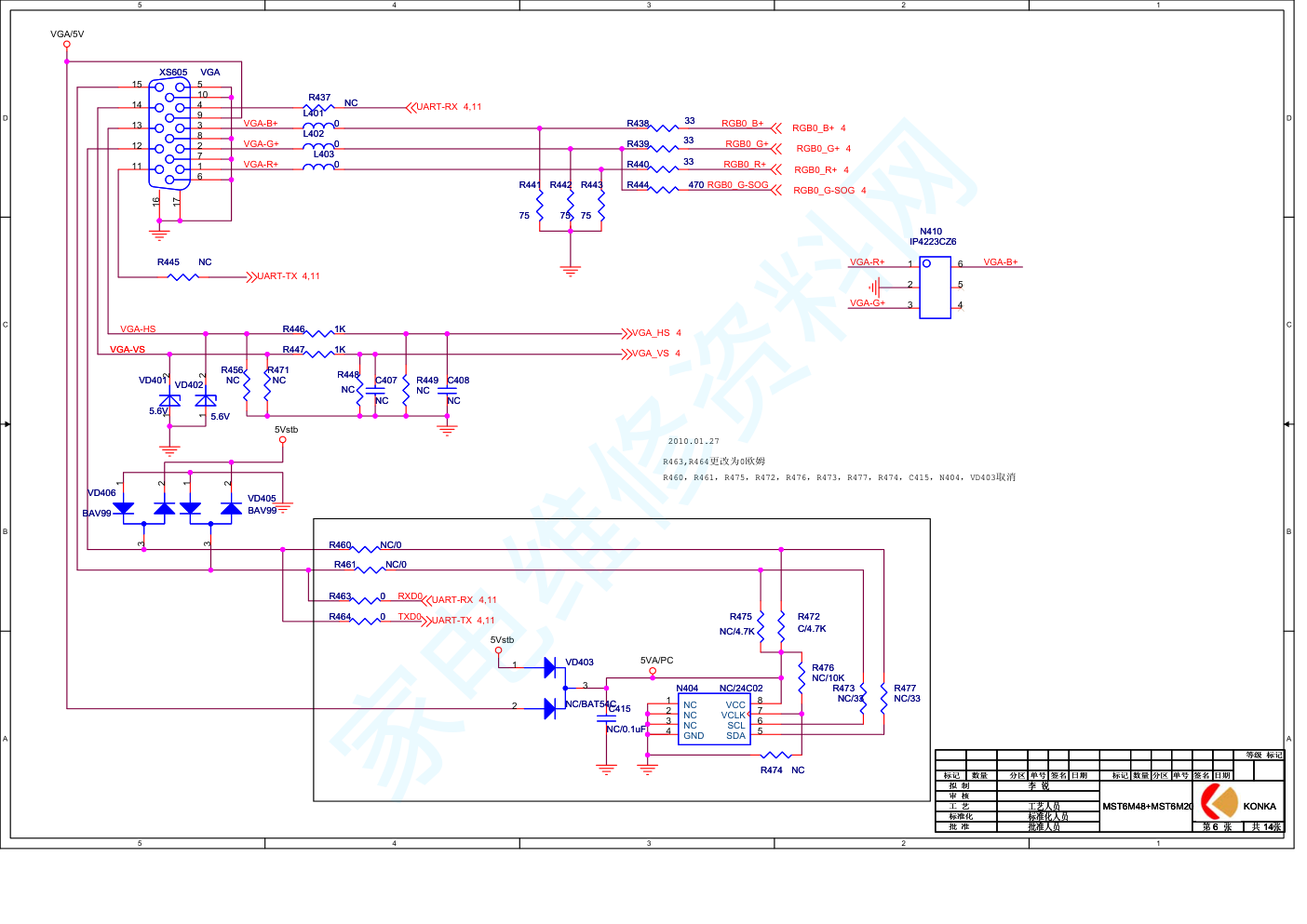Image resolution: width=1307 pixels, height=924 pixels.
Task: Click the R472 designator text
Action: pos(809,617)
